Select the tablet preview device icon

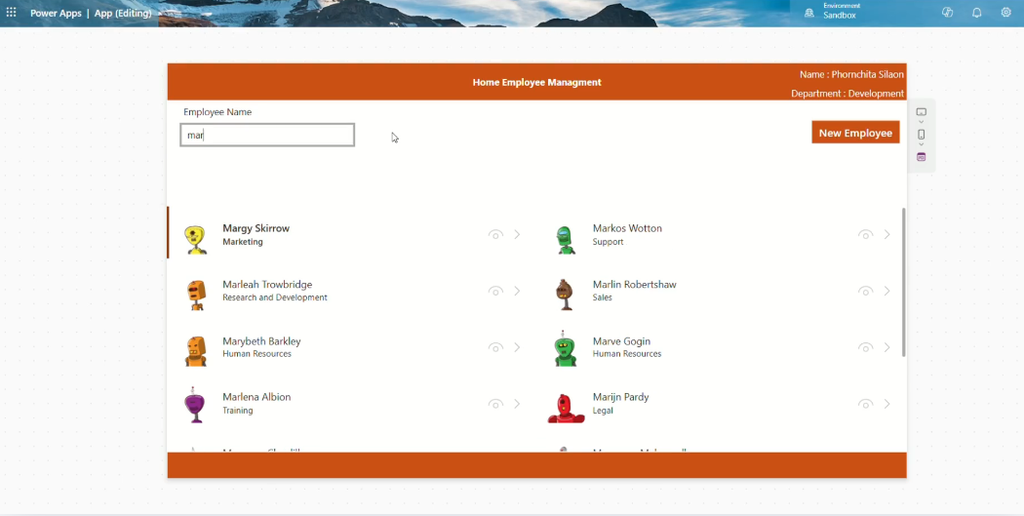pos(921,112)
